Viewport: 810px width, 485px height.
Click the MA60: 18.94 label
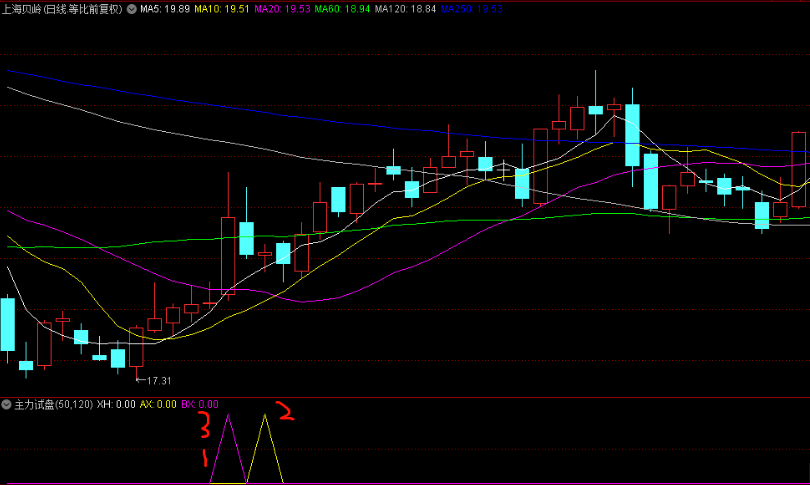342,9
